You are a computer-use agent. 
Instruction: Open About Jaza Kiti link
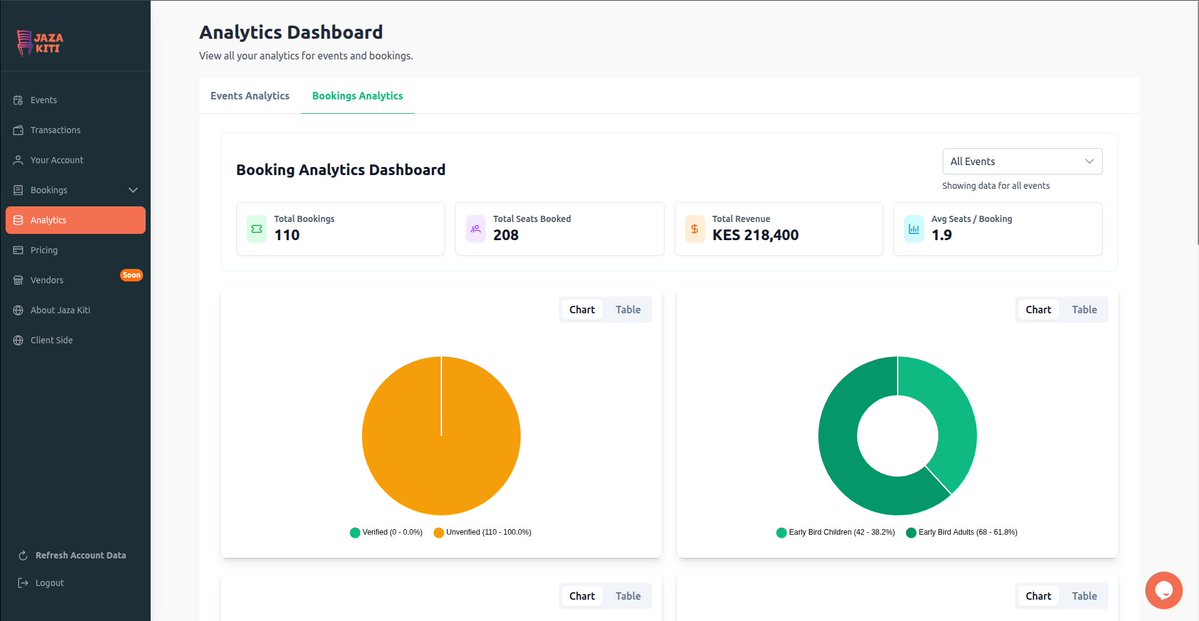point(75,310)
